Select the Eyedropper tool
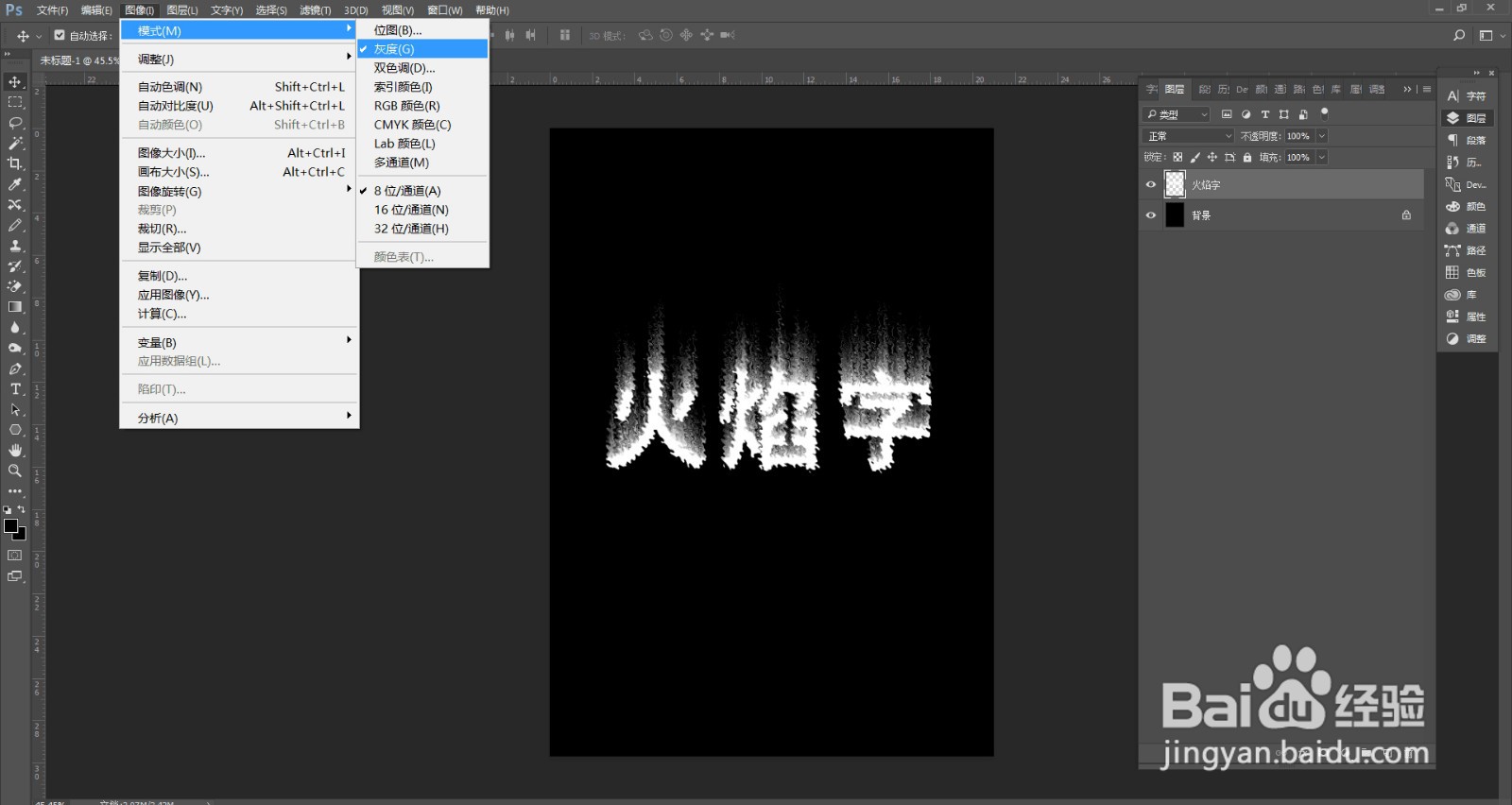This screenshot has height=805, width=1512. [x=15, y=184]
